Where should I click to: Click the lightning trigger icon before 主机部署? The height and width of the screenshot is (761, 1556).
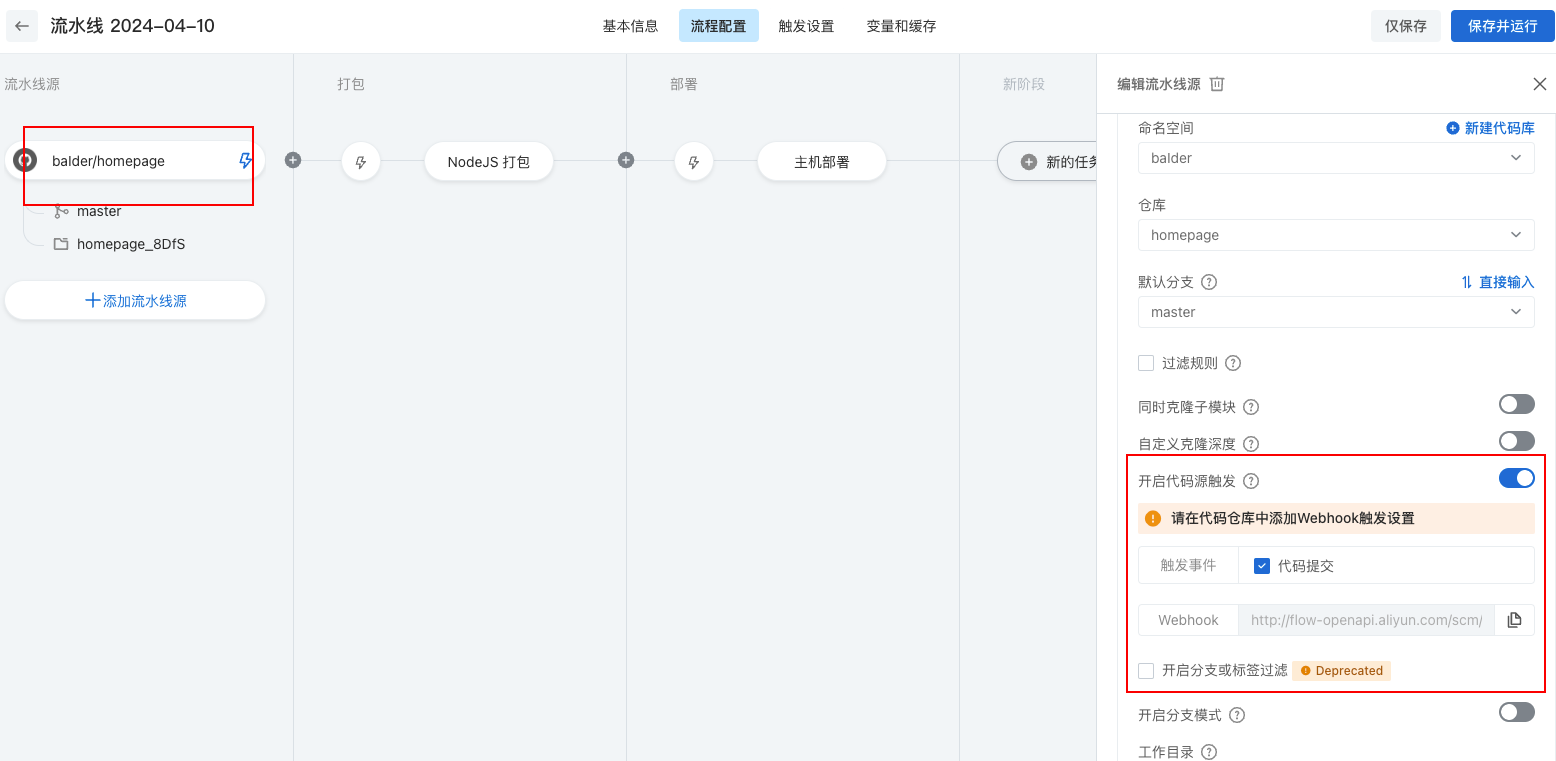(694, 161)
